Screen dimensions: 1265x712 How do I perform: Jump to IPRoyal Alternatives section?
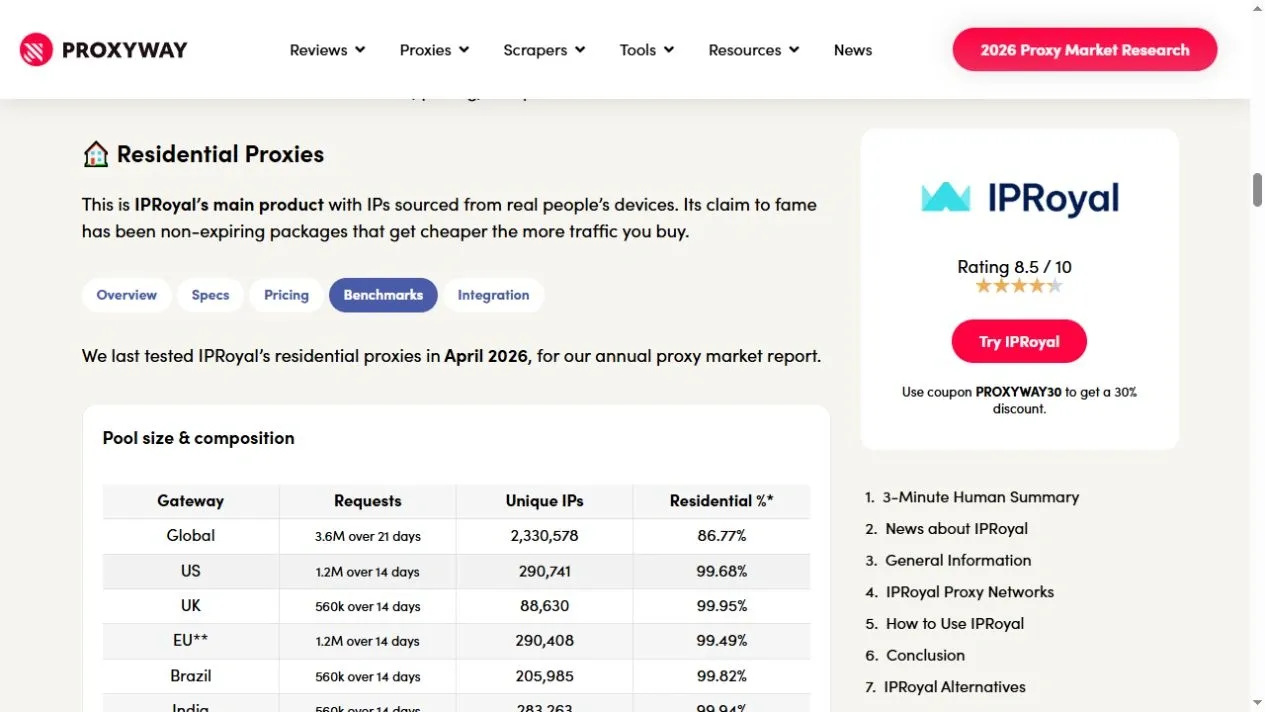click(x=955, y=687)
